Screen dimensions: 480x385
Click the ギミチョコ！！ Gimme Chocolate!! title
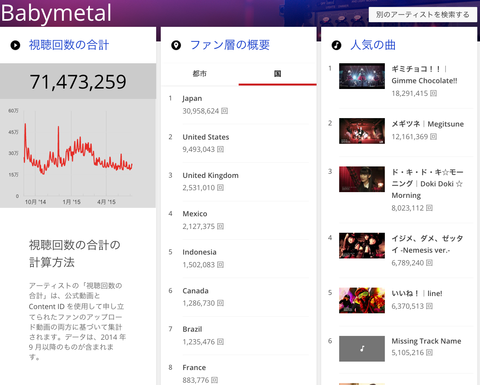pyautogui.click(x=424, y=75)
